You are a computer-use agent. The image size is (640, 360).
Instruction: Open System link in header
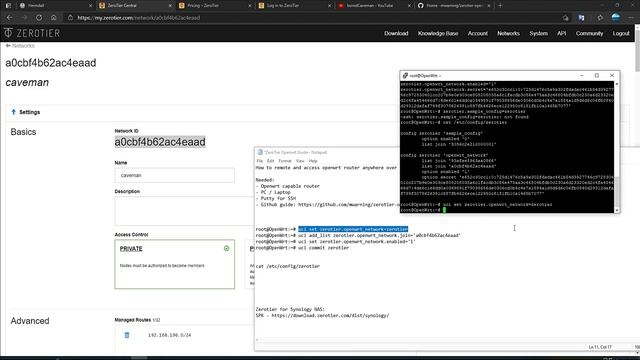(538, 33)
